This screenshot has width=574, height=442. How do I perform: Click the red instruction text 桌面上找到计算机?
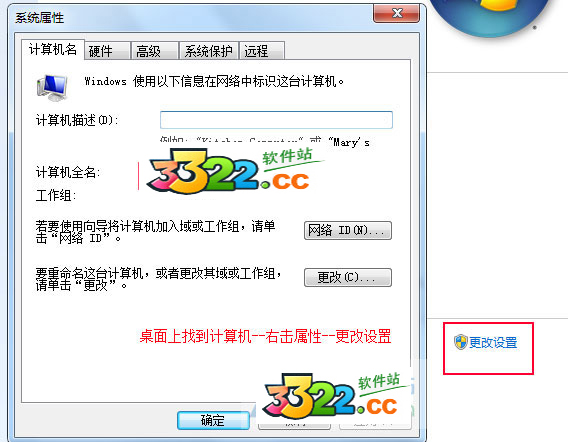(x=195, y=336)
